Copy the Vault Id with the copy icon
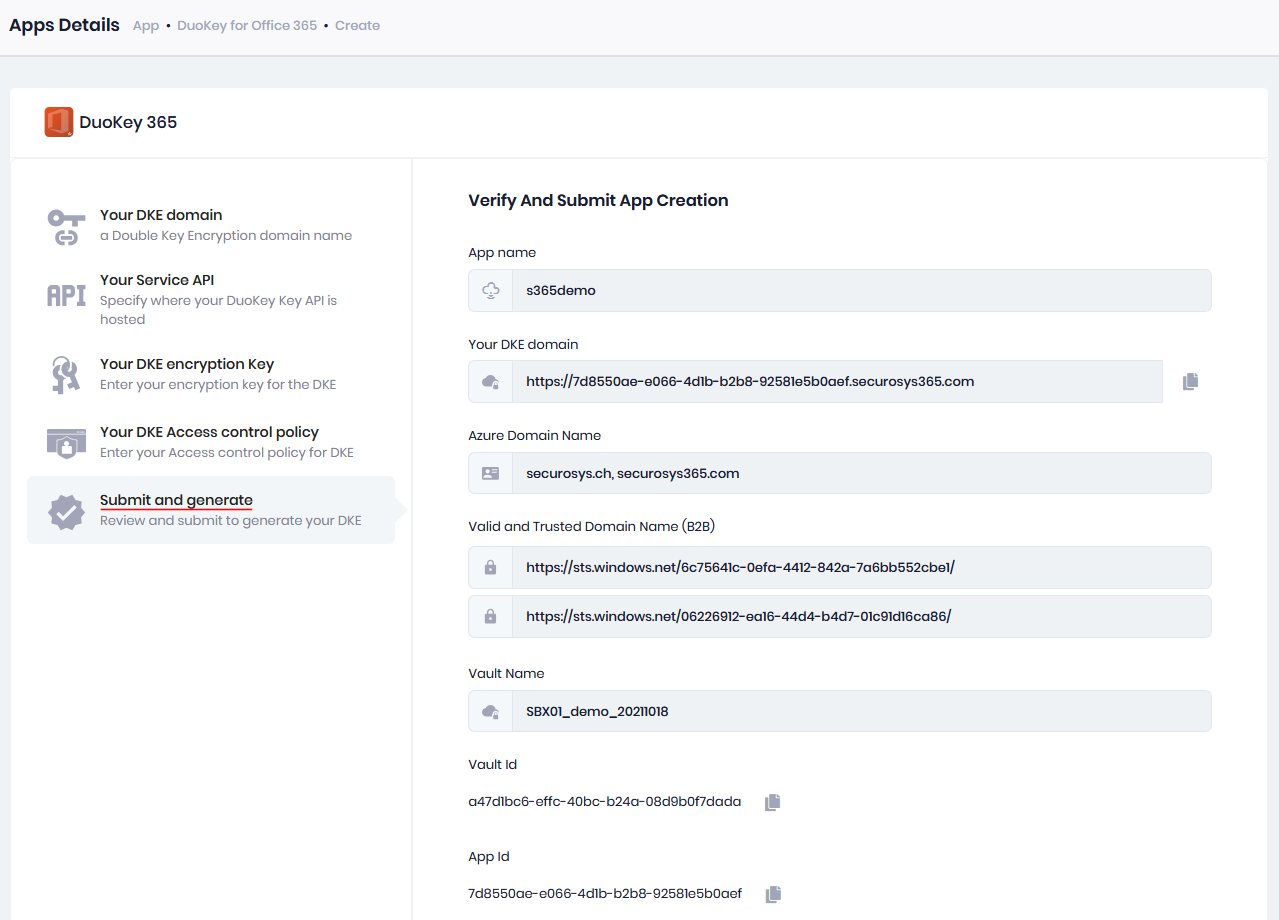 point(772,802)
